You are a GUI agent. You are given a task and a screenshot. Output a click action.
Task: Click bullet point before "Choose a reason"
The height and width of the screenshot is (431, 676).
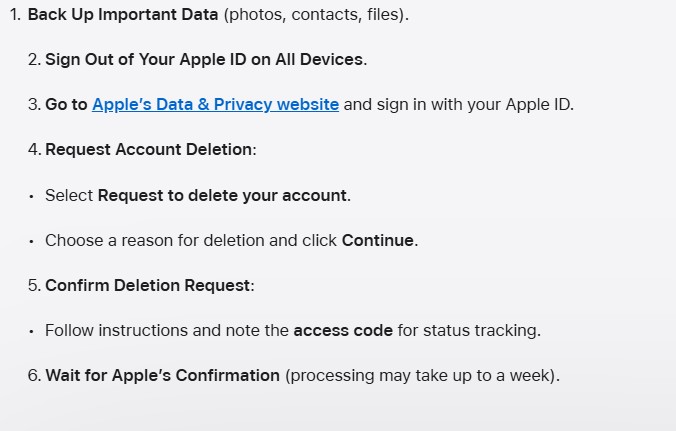(x=32, y=241)
